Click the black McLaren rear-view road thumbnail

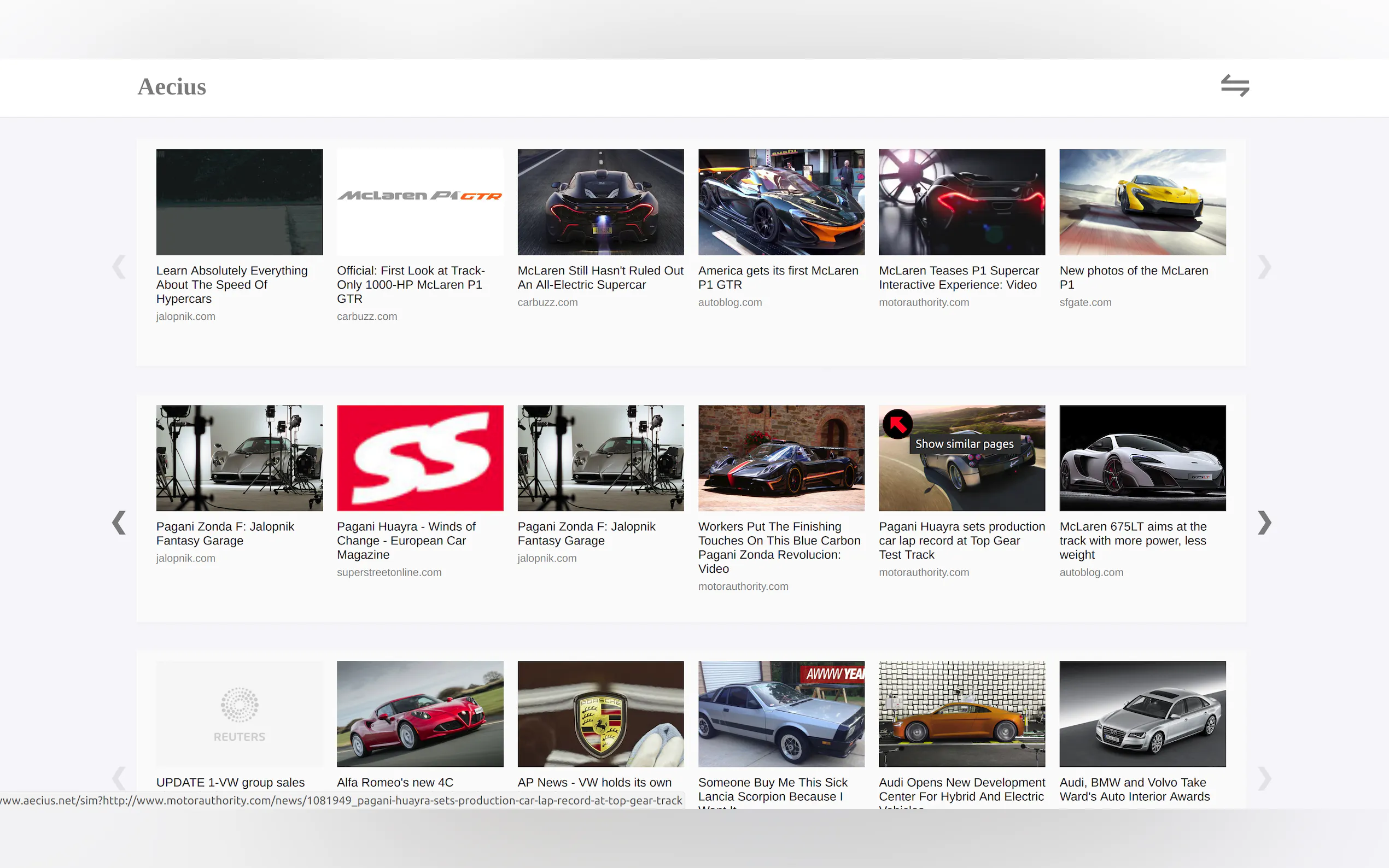pos(600,202)
